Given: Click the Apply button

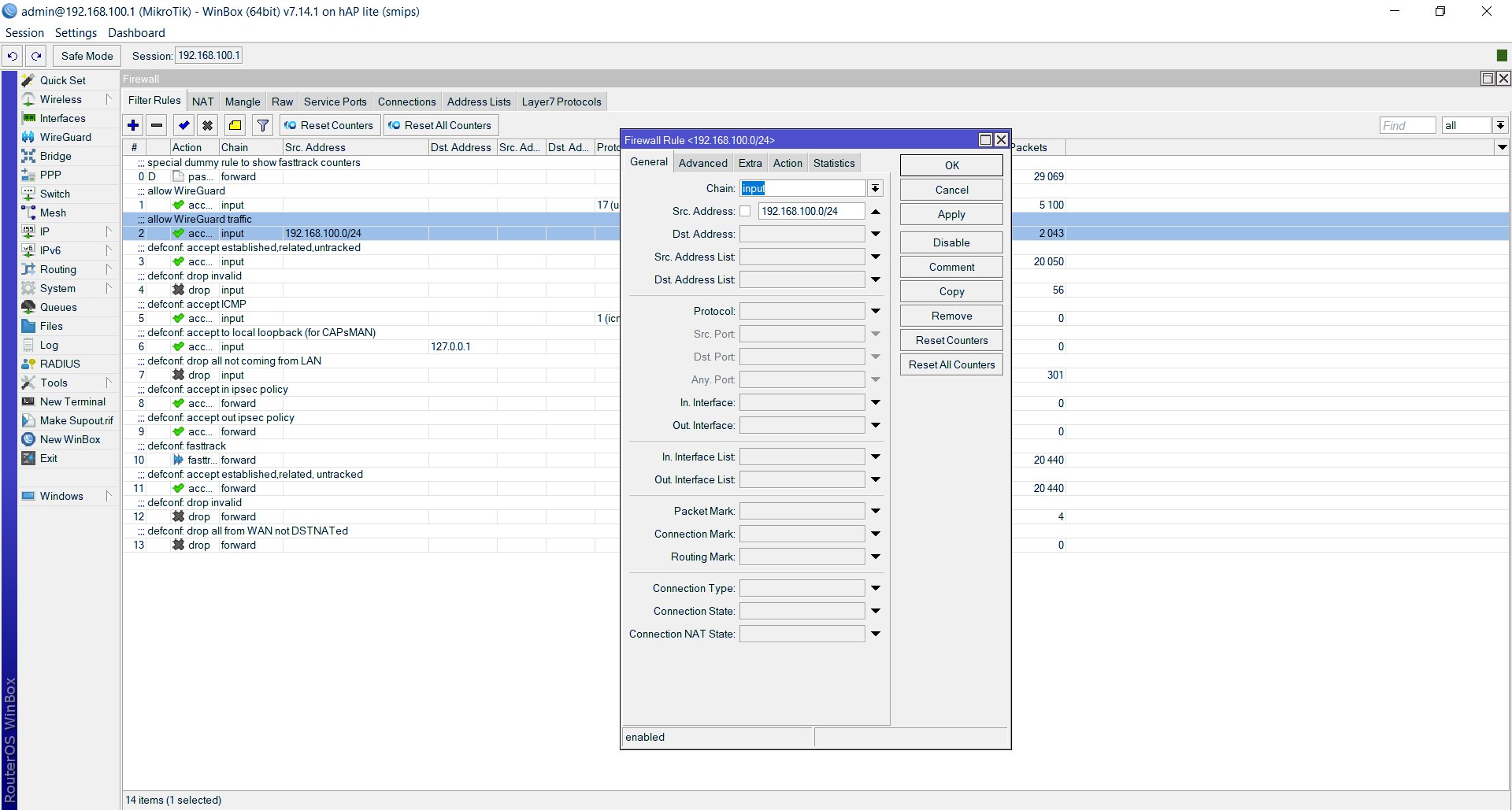Looking at the screenshot, I should pyautogui.click(x=951, y=214).
